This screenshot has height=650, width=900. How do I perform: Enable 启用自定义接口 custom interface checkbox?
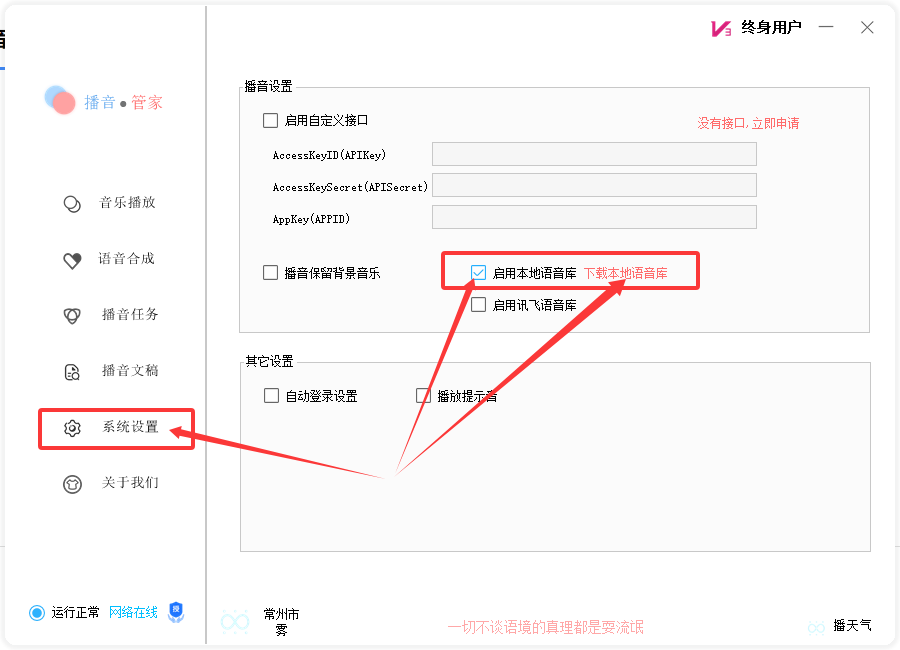coord(270,120)
